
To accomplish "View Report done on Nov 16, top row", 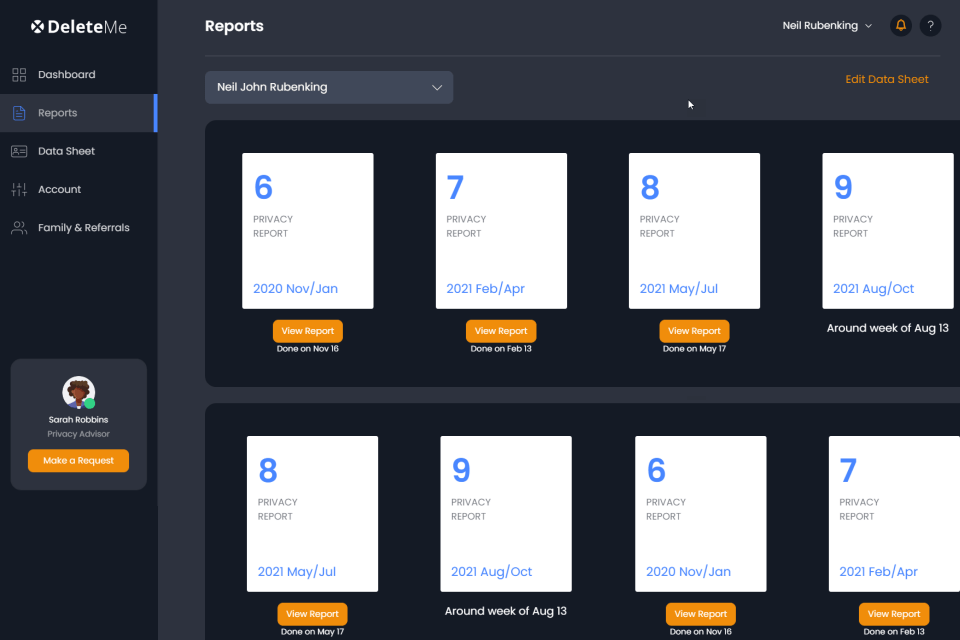I will pyautogui.click(x=307, y=331).
